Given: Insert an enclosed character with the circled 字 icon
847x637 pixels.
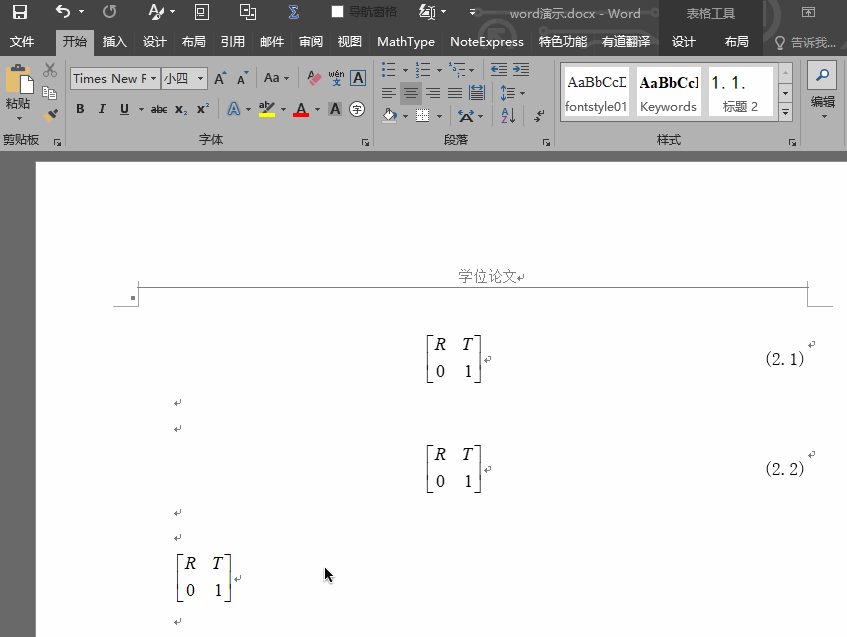Looking at the screenshot, I should (357, 109).
